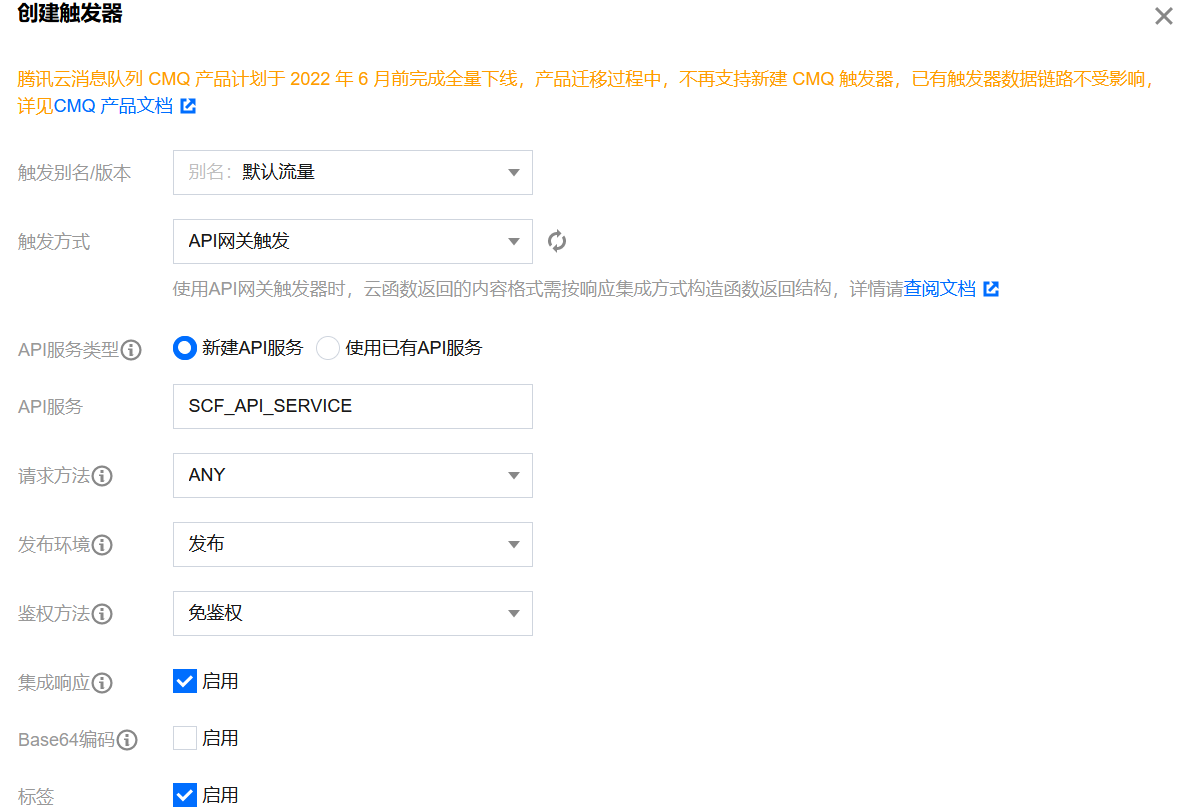Viewport: 1190px width, 807px height.
Task: Select the 使用已有API服务 radio option
Action: (328, 348)
